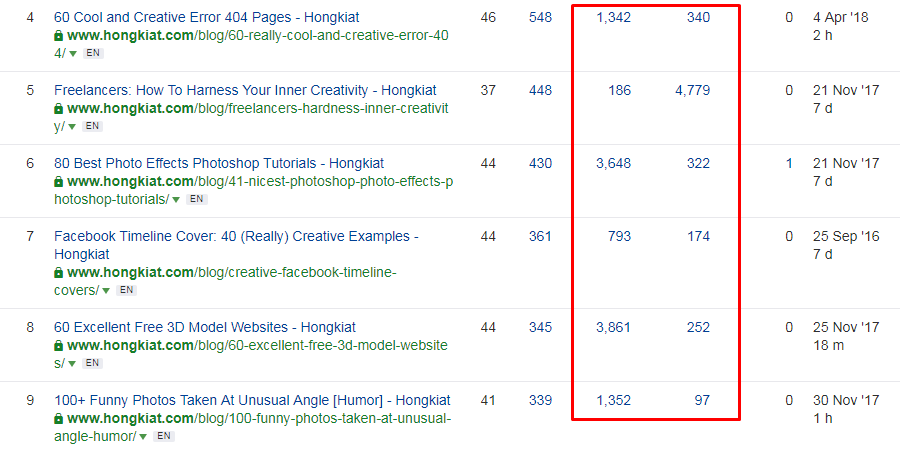Image resolution: width=900 pixels, height=453 pixels.
Task: Click the 41-nicest-photoshop-photo-effects URL
Action: (253, 190)
